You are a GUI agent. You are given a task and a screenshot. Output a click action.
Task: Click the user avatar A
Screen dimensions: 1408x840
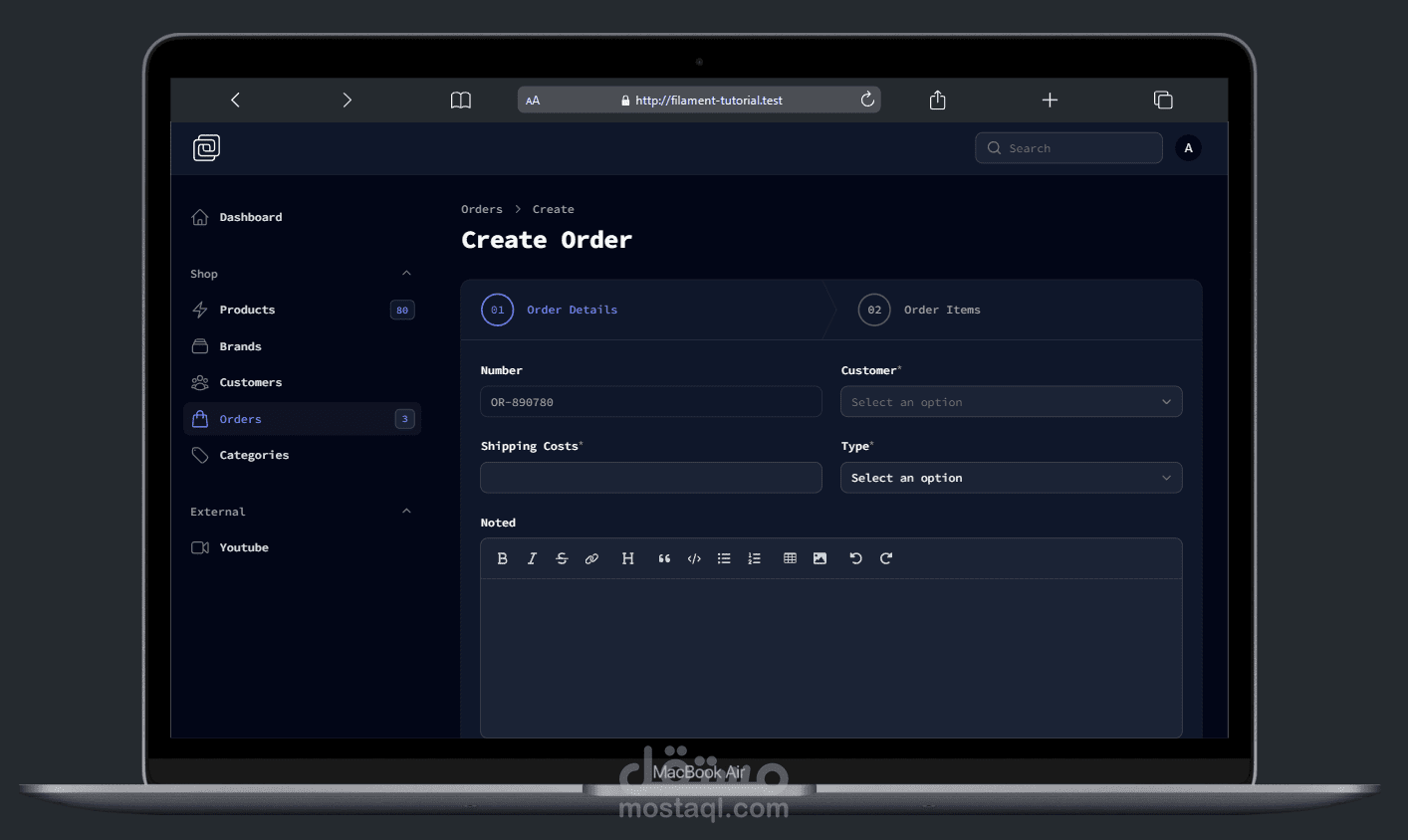click(1188, 148)
